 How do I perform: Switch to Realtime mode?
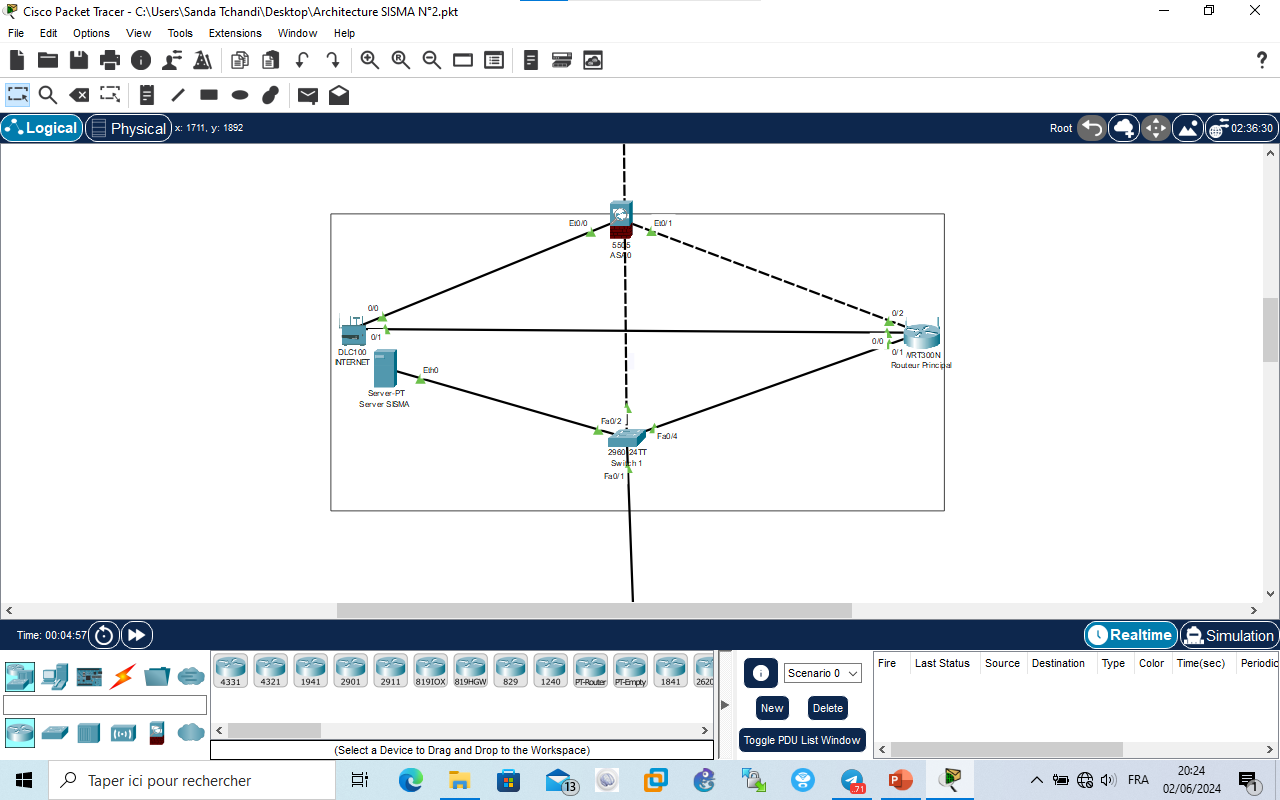(1130, 635)
